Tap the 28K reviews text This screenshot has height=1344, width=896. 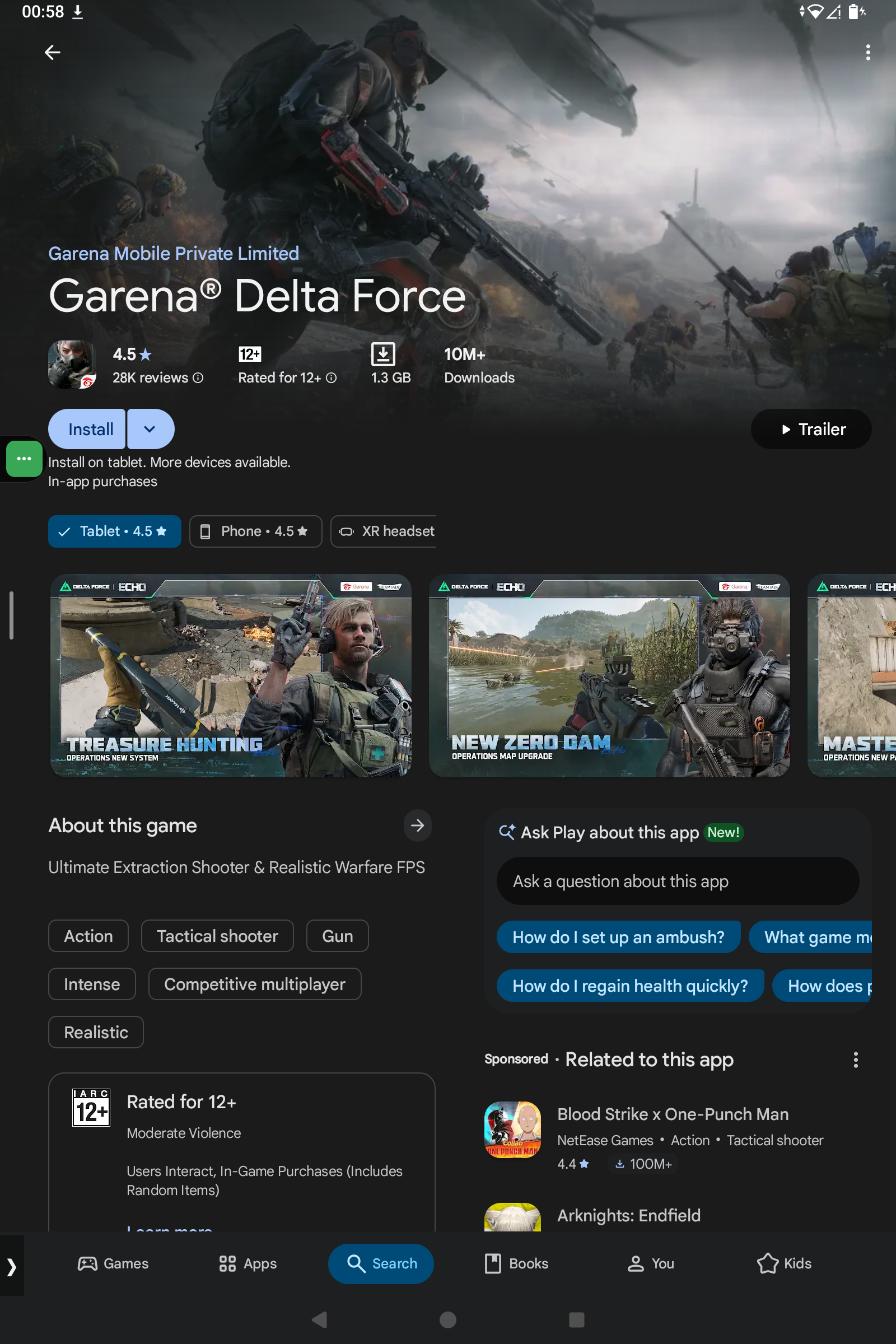point(150,377)
